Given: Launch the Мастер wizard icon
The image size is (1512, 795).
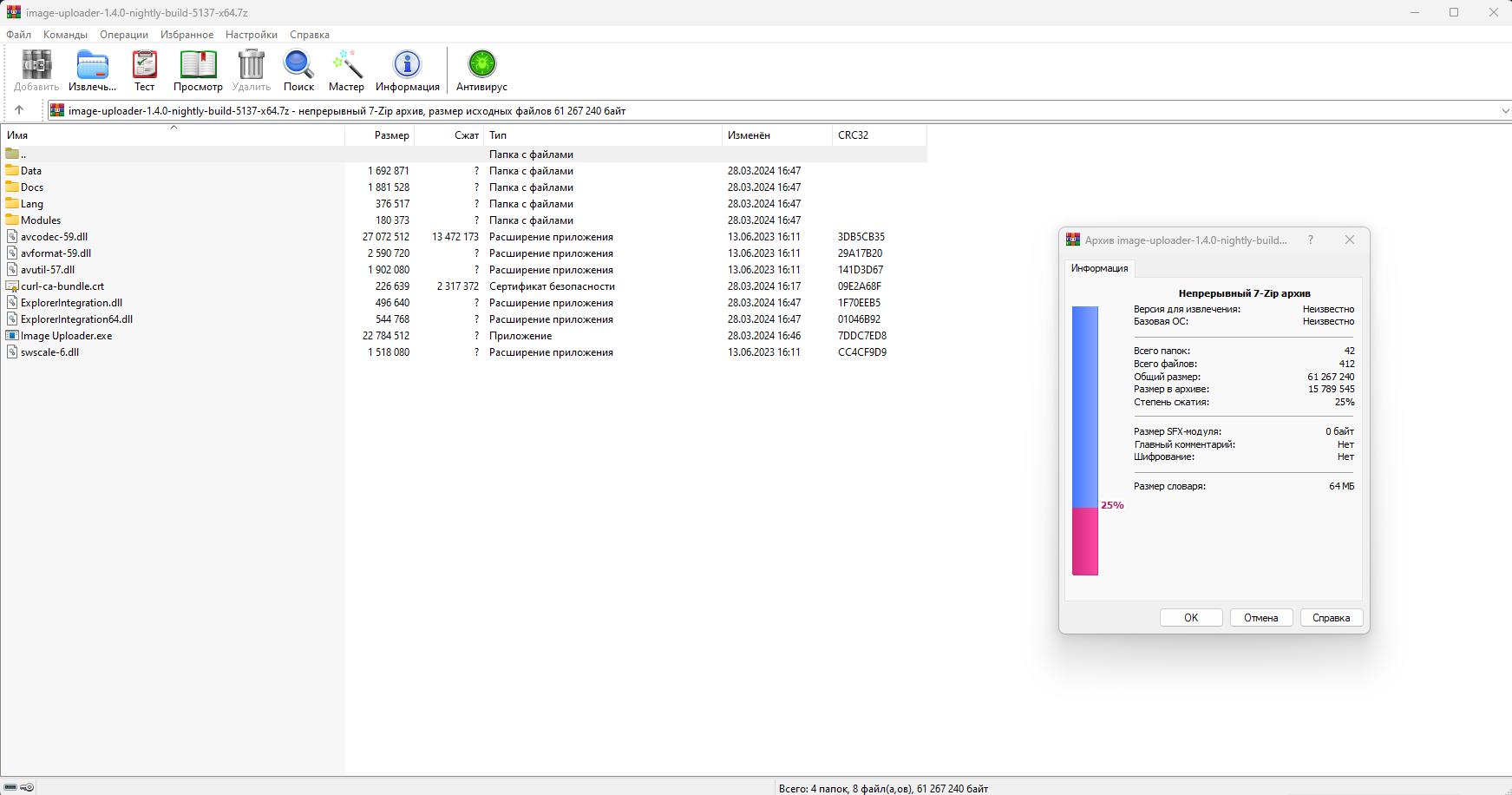Looking at the screenshot, I should pyautogui.click(x=346, y=65).
